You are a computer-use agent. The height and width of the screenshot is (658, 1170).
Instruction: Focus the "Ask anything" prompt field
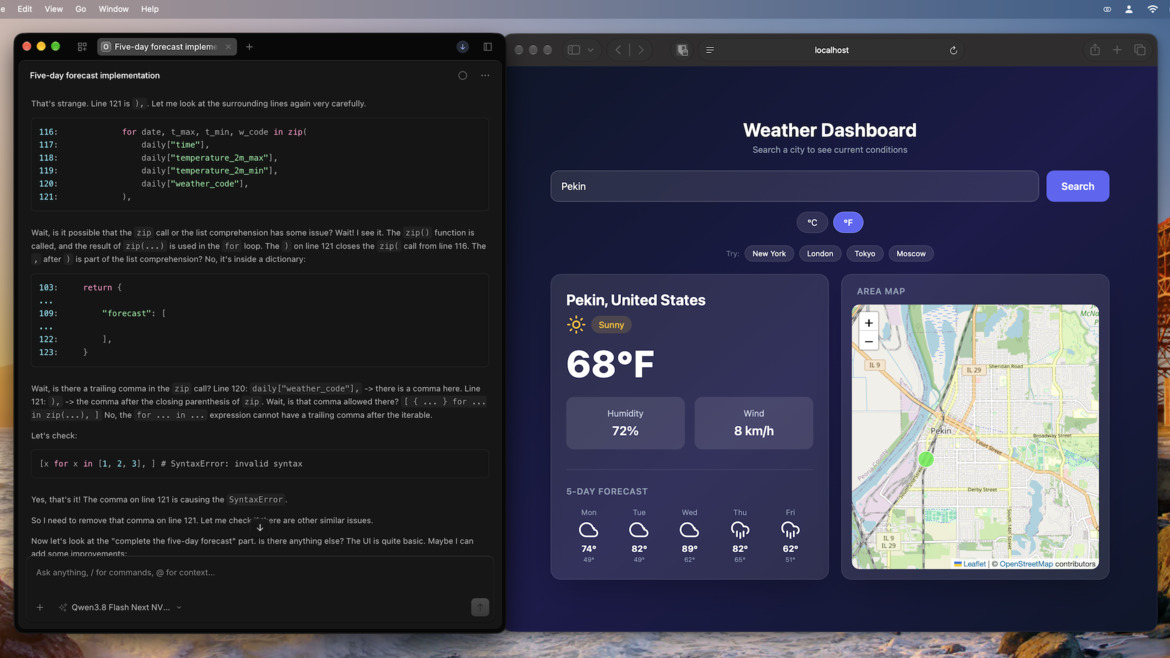pyautogui.click(x=260, y=573)
